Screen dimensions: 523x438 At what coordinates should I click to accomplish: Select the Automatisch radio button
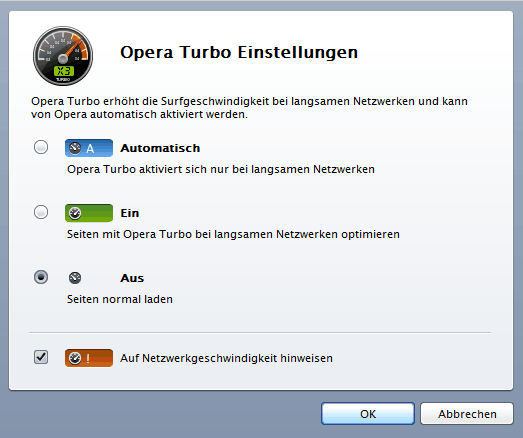coord(41,147)
